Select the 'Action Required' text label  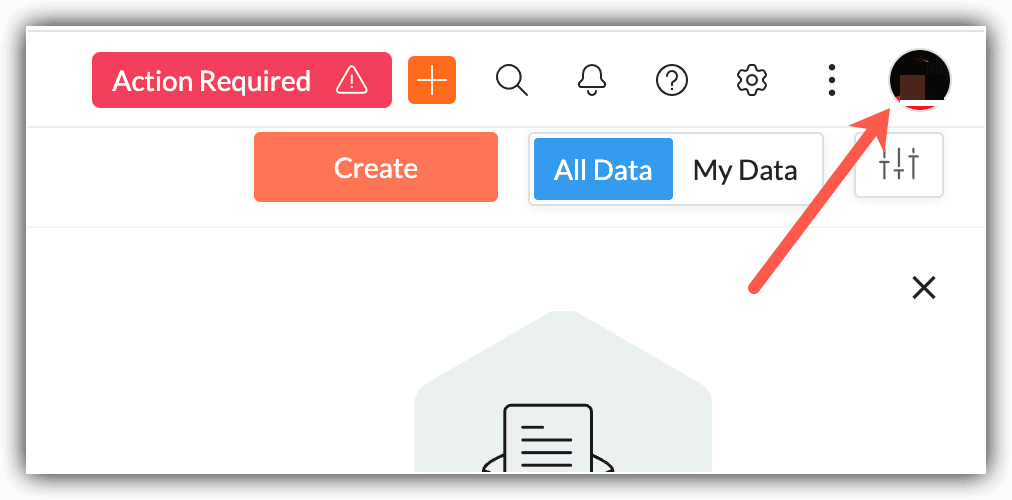(x=212, y=81)
